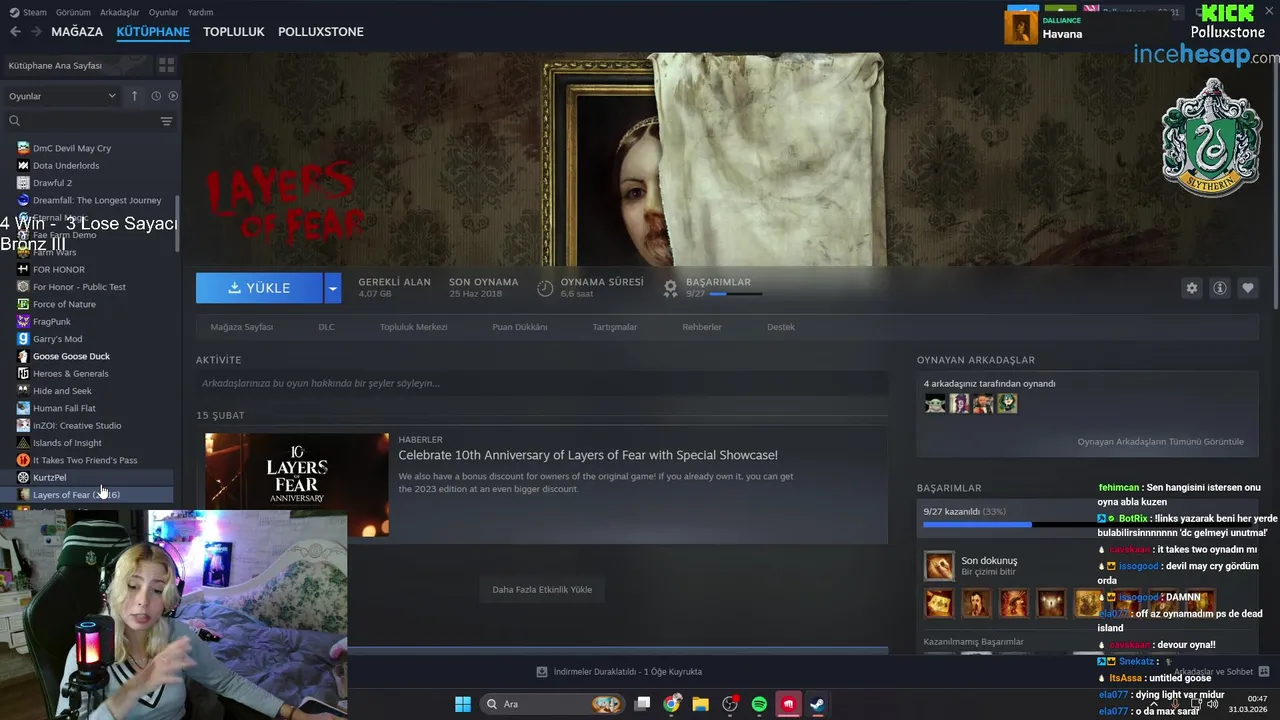The height and width of the screenshot is (720, 1280).
Task: Open the Yardım menu
Action: pos(200,12)
